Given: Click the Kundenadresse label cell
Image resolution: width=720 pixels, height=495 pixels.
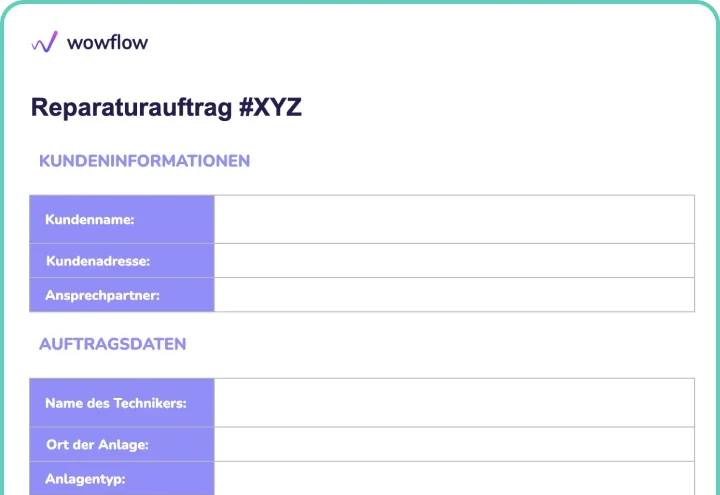Looking at the screenshot, I should pyautogui.click(x=122, y=261).
